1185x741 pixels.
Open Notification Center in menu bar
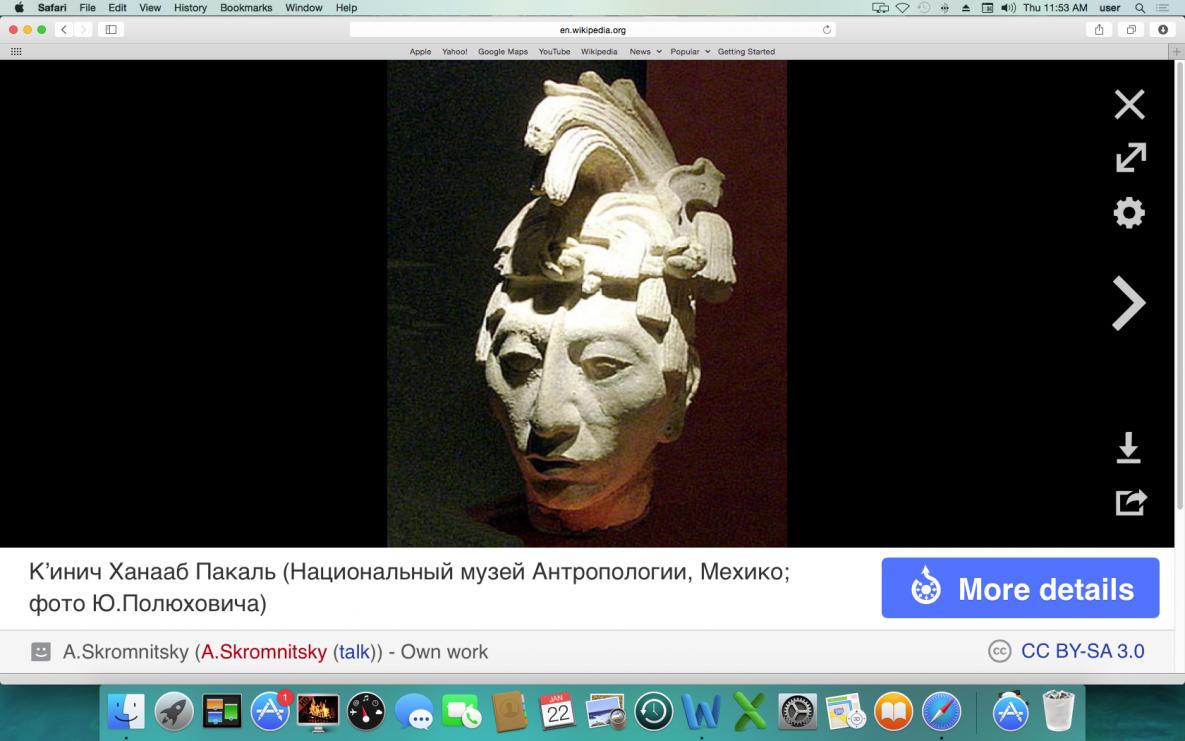[x=1162, y=8]
